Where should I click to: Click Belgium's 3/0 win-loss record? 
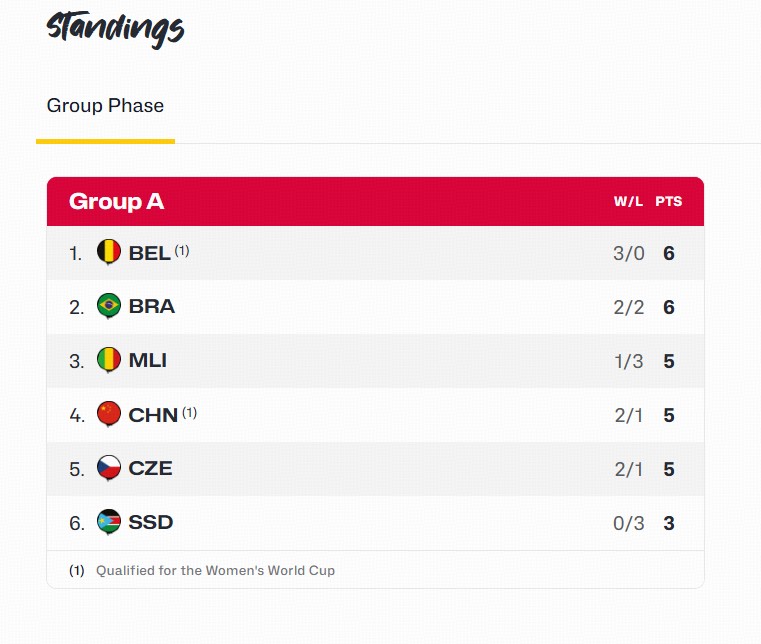tap(629, 254)
